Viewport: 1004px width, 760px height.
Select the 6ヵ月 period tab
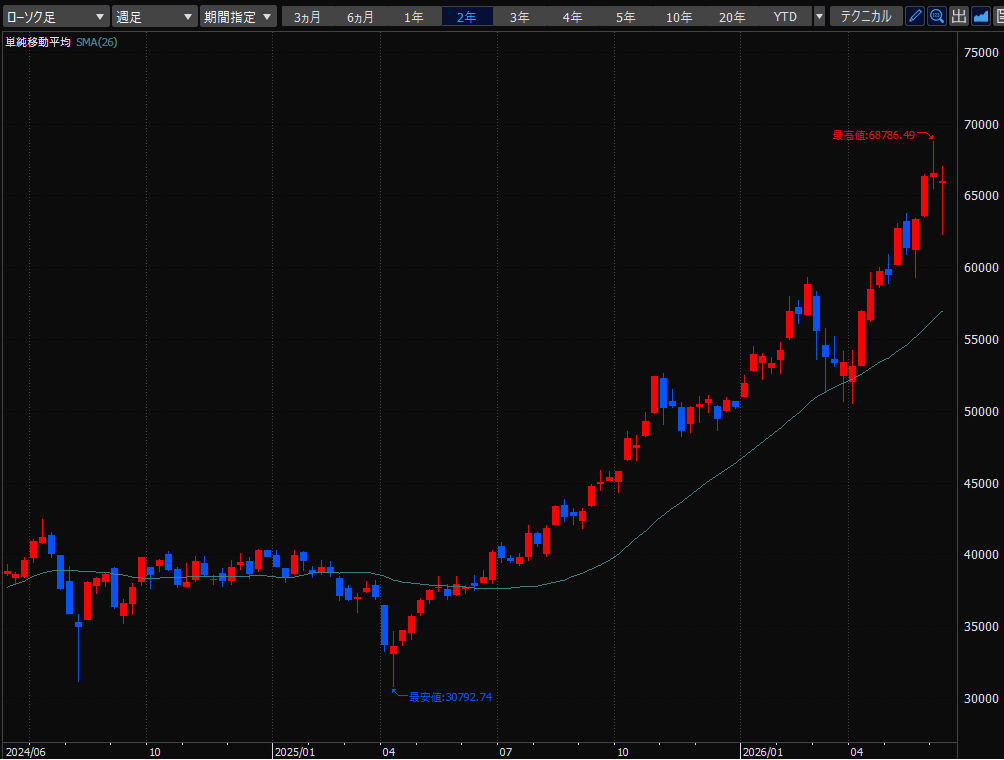coord(360,17)
